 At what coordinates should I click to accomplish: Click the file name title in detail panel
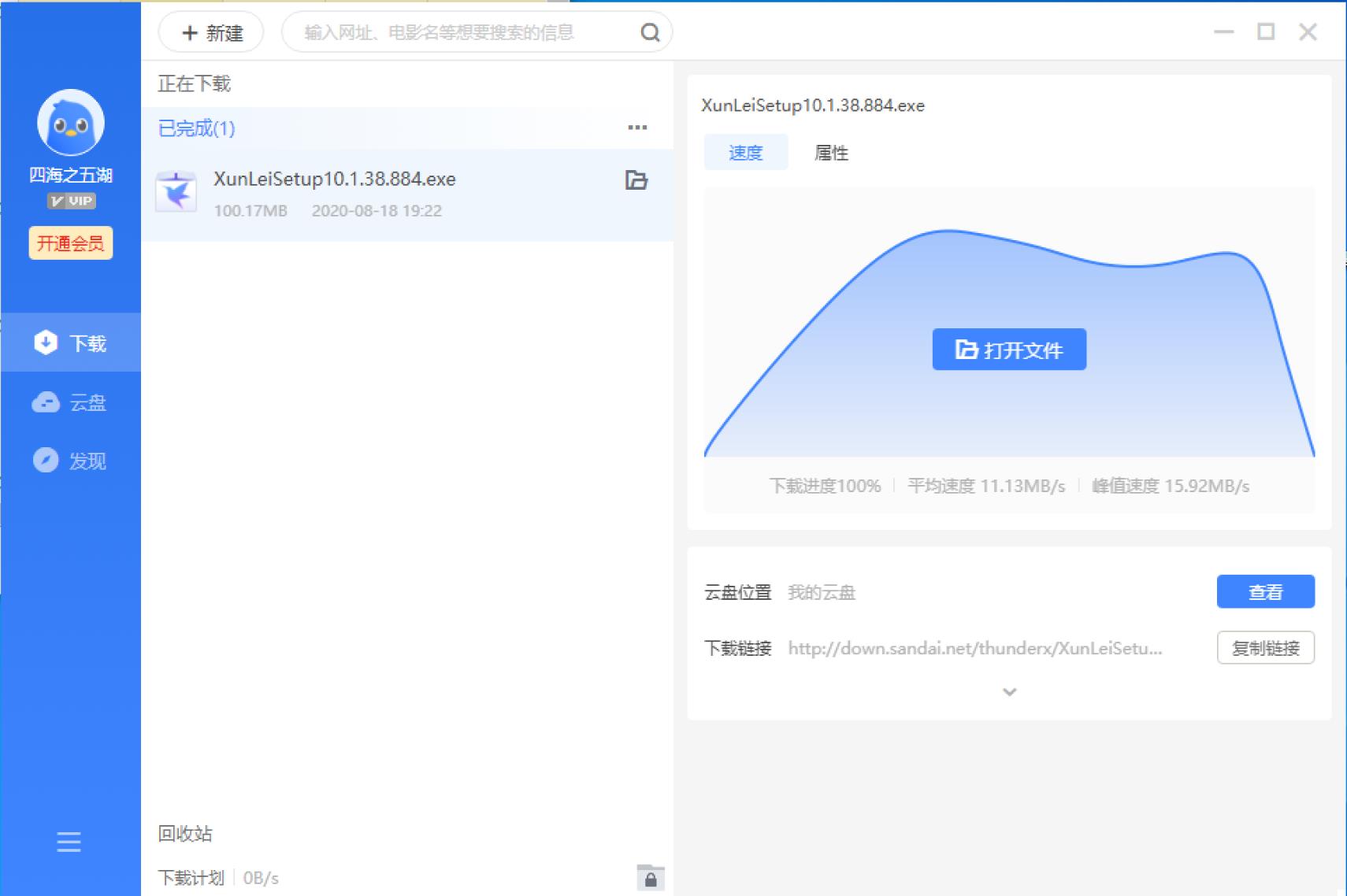pyautogui.click(x=813, y=106)
